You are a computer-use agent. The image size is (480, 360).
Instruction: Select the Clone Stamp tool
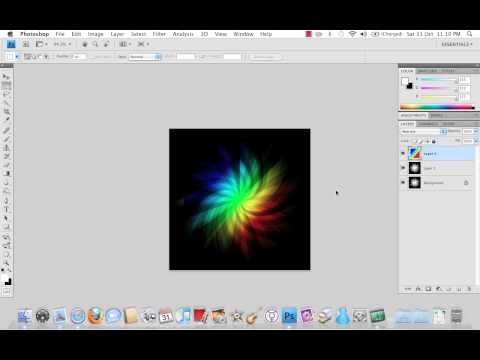(6, 147)
